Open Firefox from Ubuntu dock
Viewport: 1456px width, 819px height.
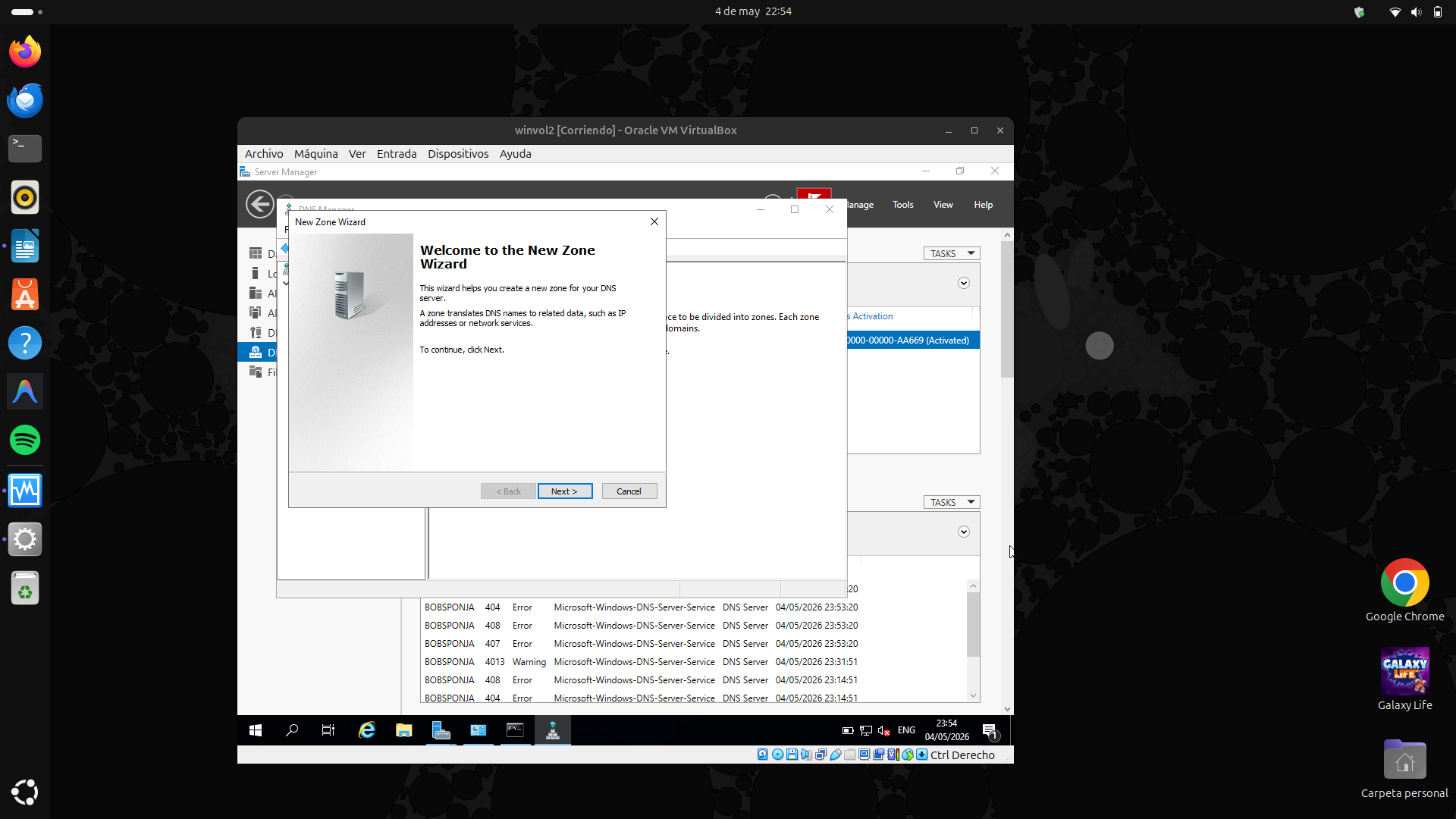click(x=25, y=52)
